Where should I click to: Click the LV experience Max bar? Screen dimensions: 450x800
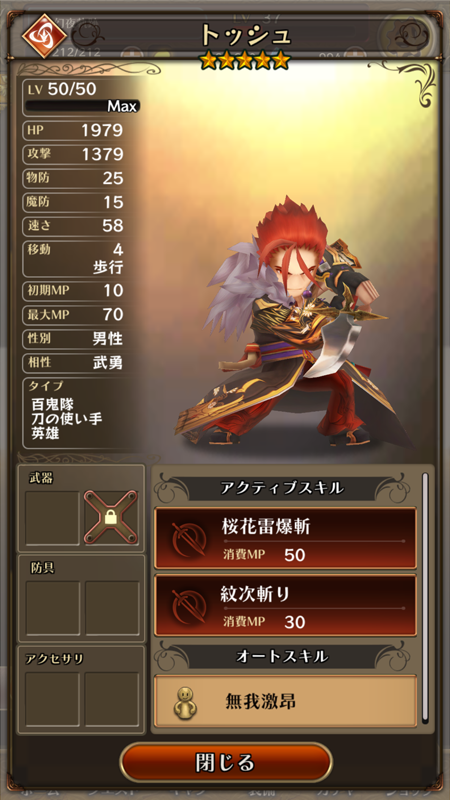click(x=82, y=106)
